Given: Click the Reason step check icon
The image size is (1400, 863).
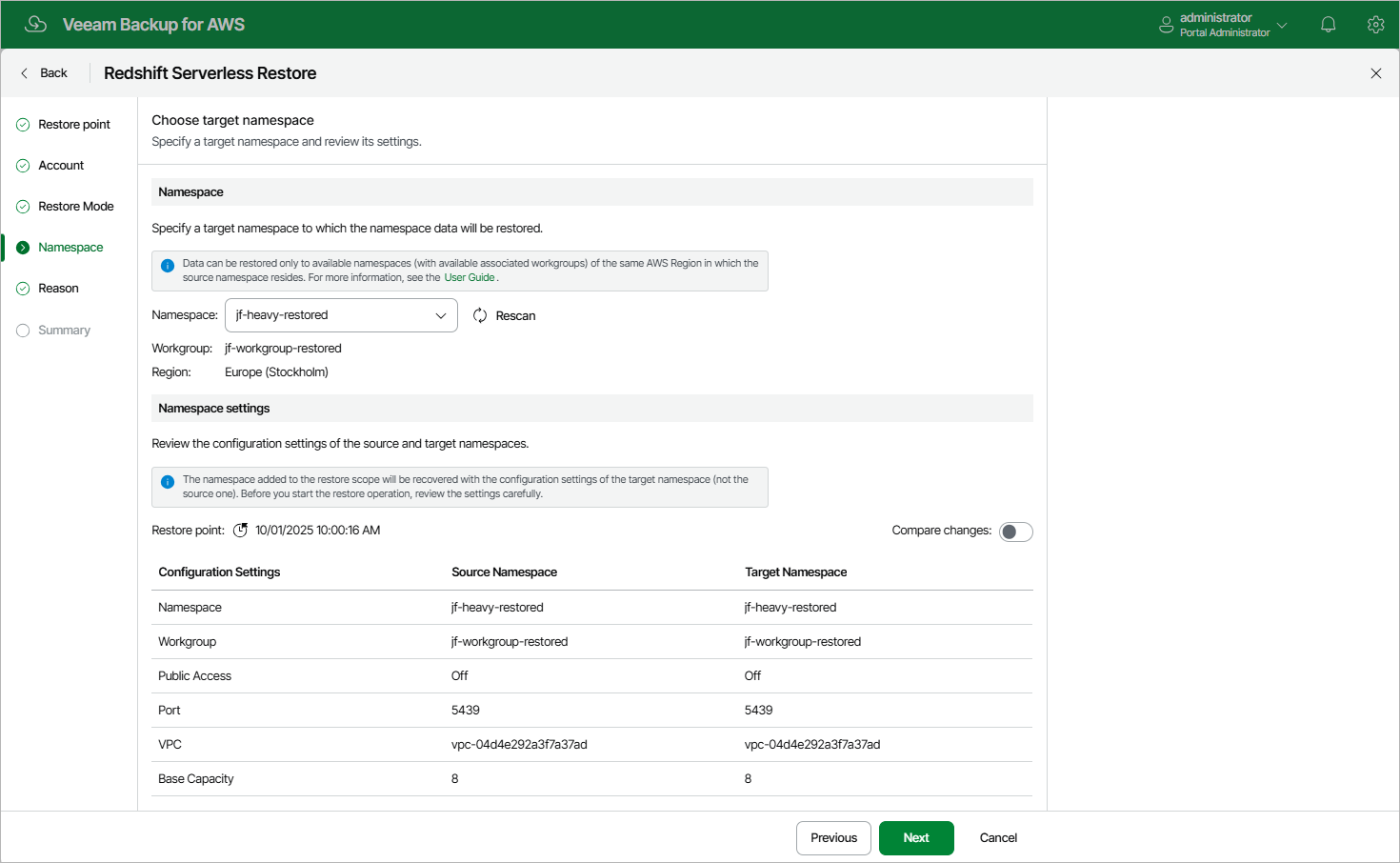Looking at the screenshot, I should click(23, 289).
